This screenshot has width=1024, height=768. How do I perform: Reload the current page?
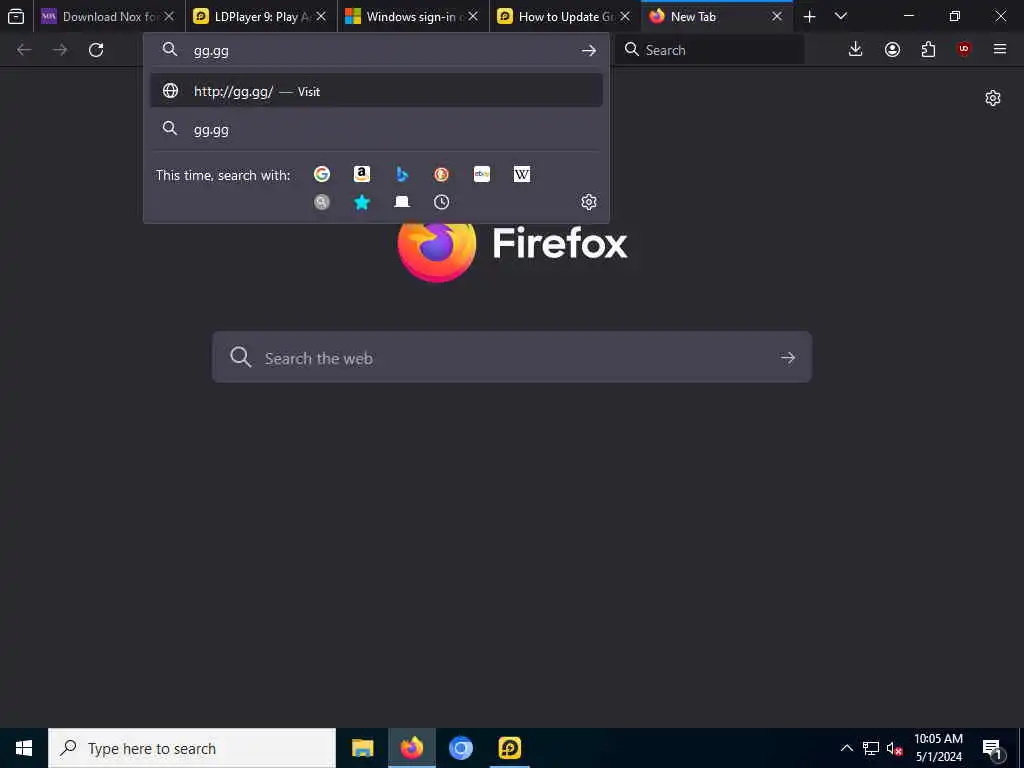tap(96, 50)
